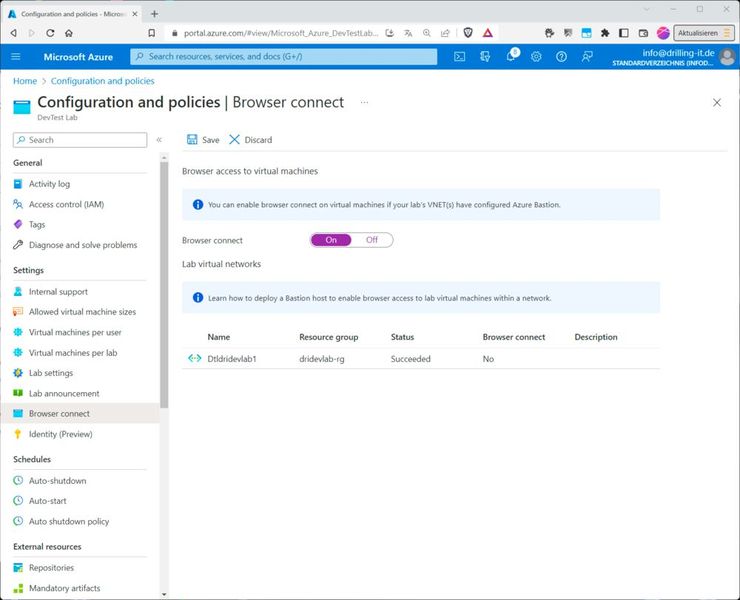
Task: Open browser extensions puzzle icon
Action: click(605, 33)
